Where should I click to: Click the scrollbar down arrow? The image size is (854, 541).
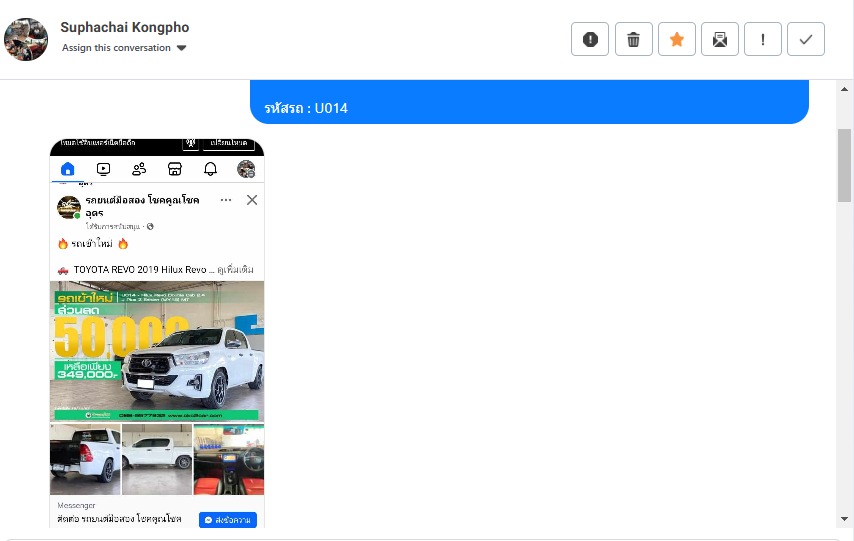(844, 519)
